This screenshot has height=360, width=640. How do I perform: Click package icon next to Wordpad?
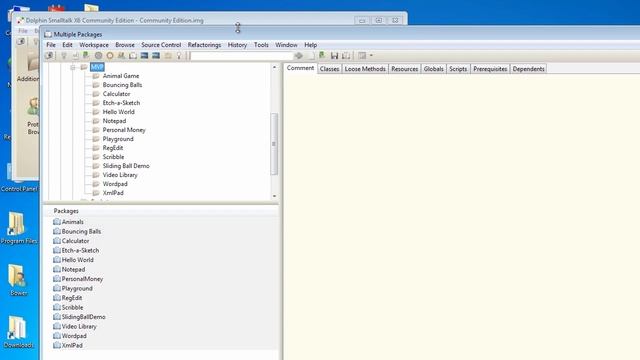tap(57, 336)
